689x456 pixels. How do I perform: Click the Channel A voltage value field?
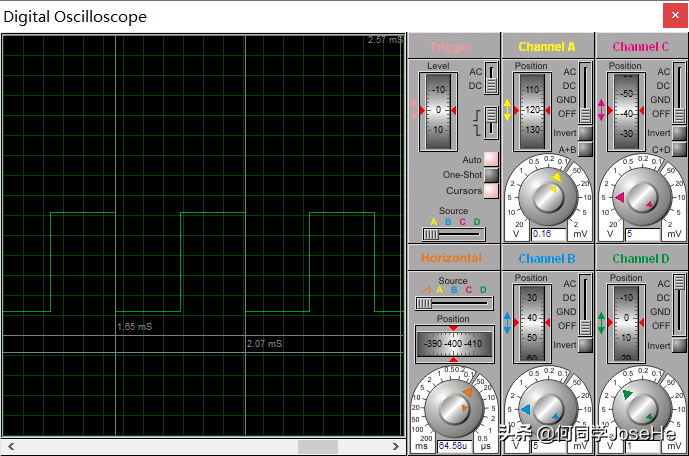point(549,234)
